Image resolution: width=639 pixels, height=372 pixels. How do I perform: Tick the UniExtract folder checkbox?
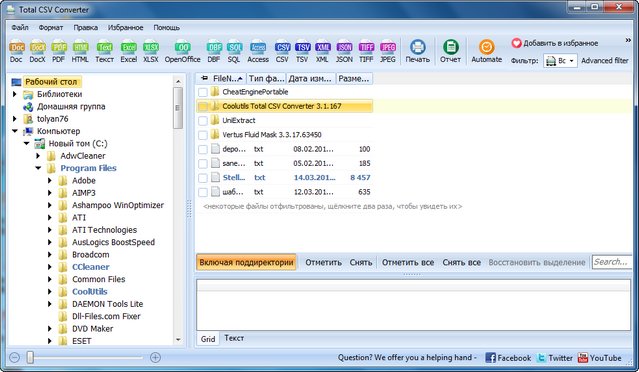pos(203,121)
